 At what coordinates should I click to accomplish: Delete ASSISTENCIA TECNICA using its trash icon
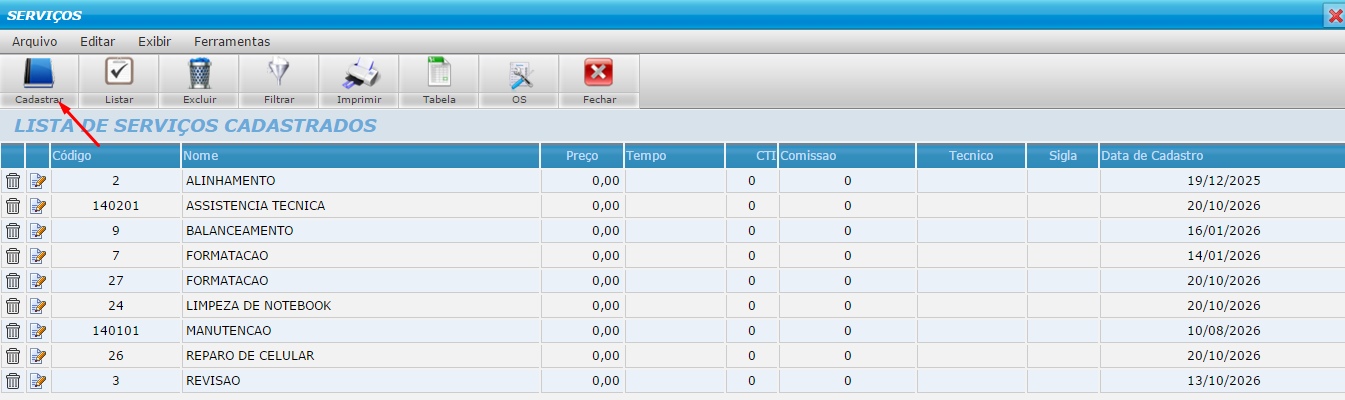(x=13, y=206)
